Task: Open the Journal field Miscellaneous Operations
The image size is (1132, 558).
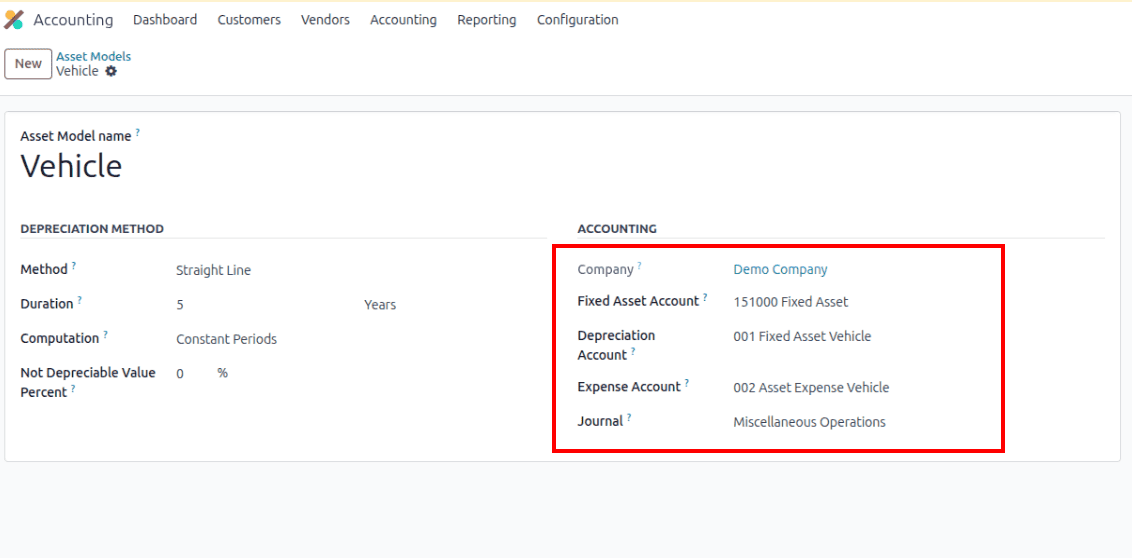Action: (809, 422)
